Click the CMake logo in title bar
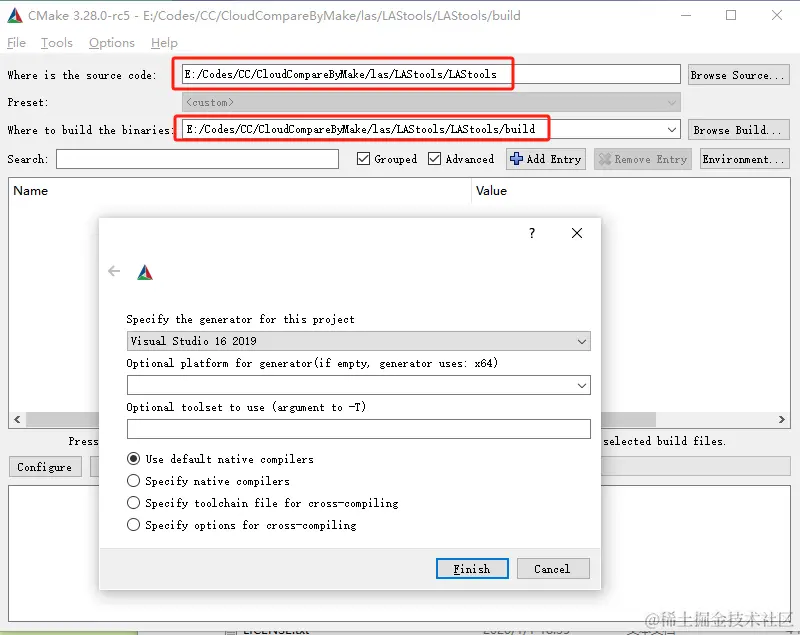 click(x=15, y=15)
